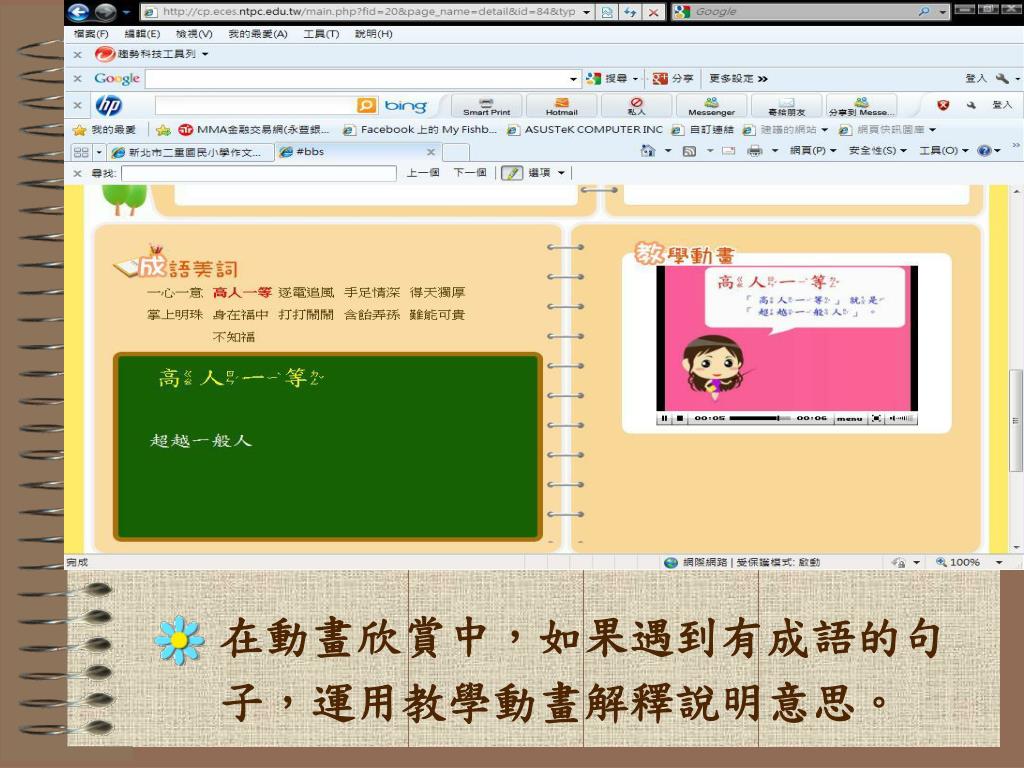Open the find bar 選項 options dropdown
Screen dimensions: 1024x768
tap(561, 173)
